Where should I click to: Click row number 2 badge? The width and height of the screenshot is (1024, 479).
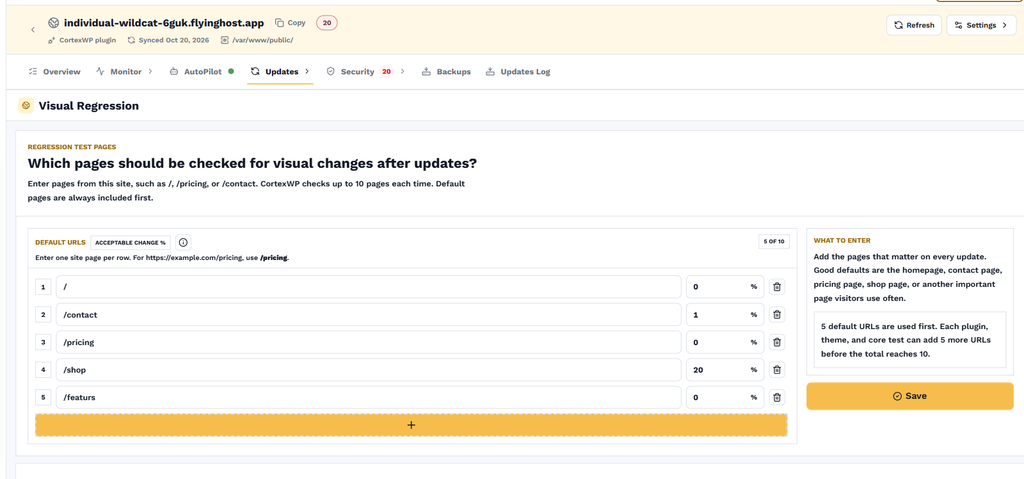pos(43,314)
